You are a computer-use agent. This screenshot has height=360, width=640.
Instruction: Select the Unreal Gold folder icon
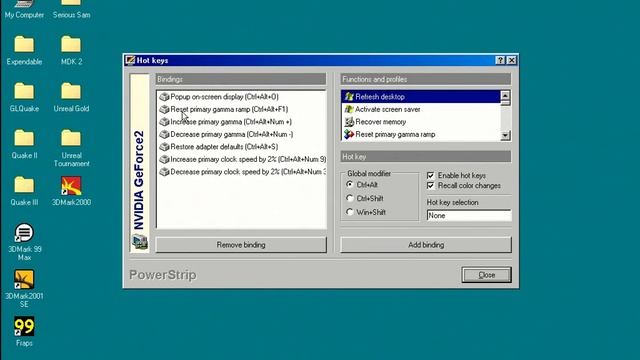71,91
